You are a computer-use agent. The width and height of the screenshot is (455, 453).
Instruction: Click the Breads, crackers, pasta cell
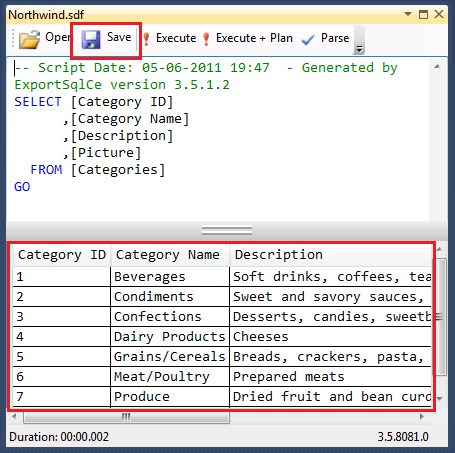coord(331,357)
